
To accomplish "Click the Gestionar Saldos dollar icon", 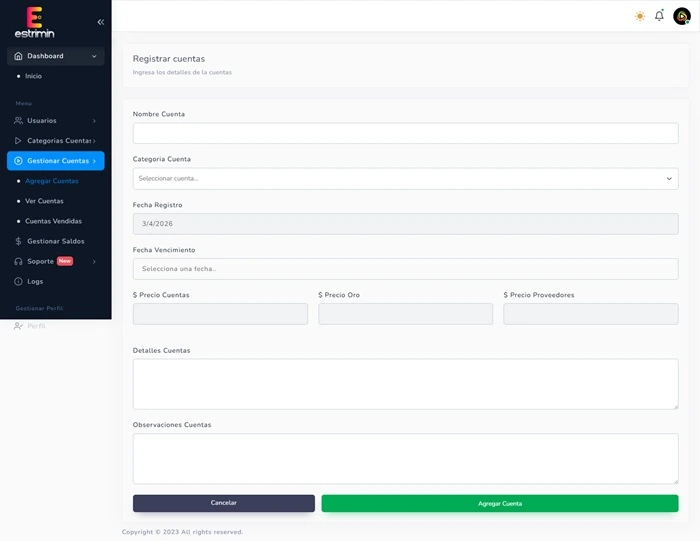I will click(18, 241).
